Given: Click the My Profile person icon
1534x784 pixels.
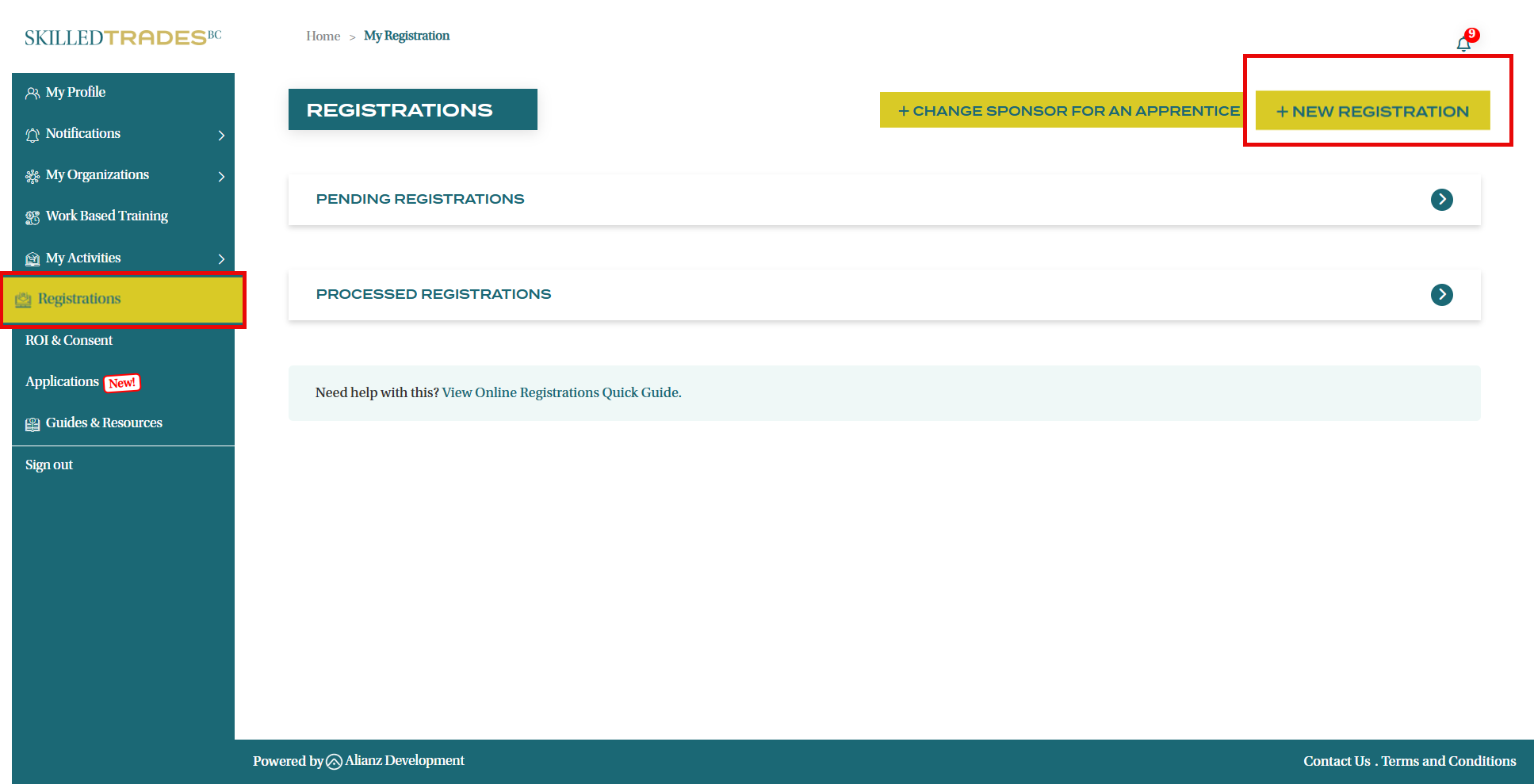Looking at the screenshot, I should (33, 94).
